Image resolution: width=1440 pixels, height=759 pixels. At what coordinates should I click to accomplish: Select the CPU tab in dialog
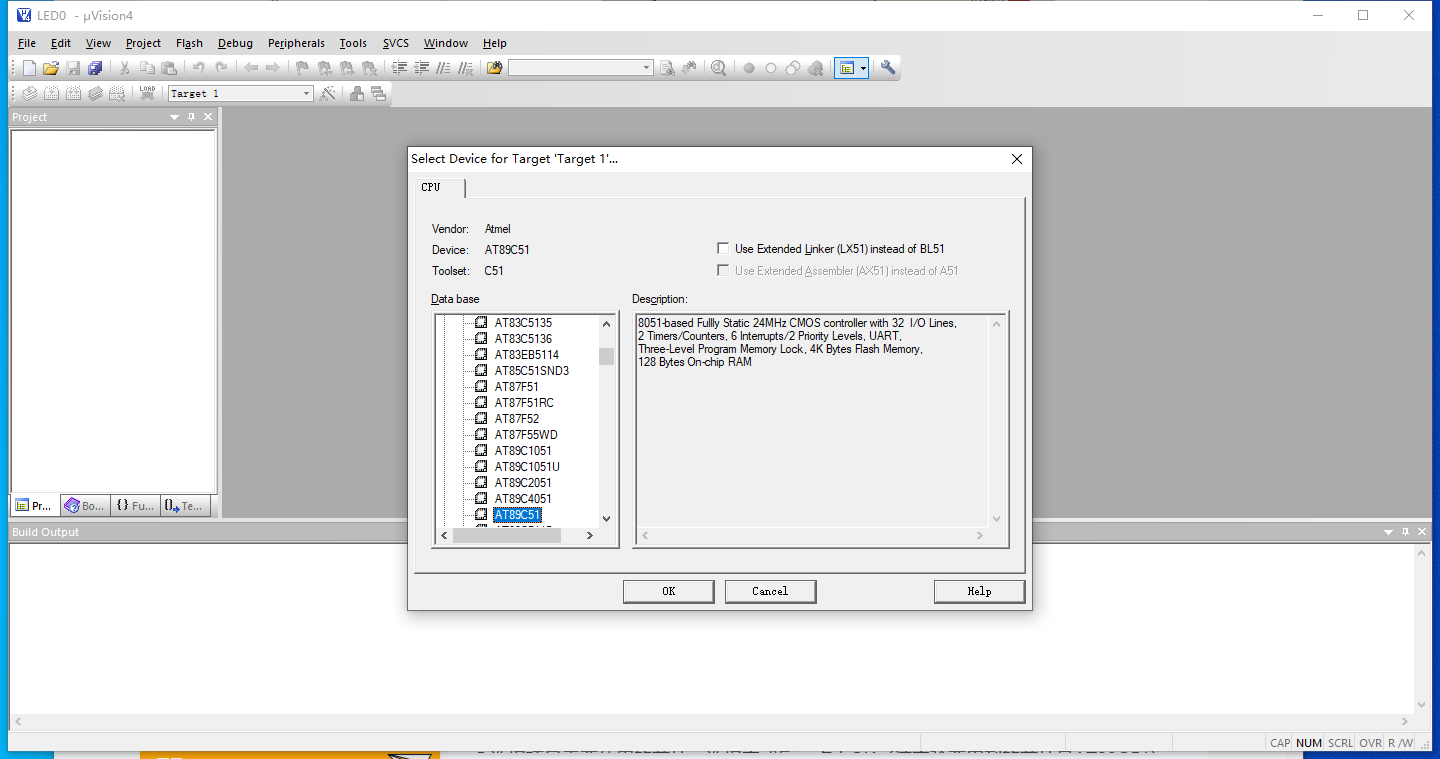click(x=439, y=188)
